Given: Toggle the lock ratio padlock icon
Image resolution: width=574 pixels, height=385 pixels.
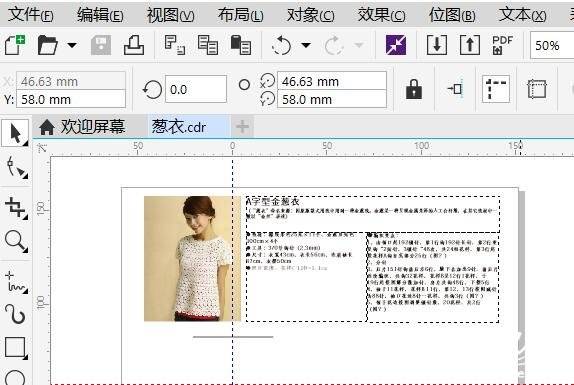Looking at the screenshot, I should point(414,89).
